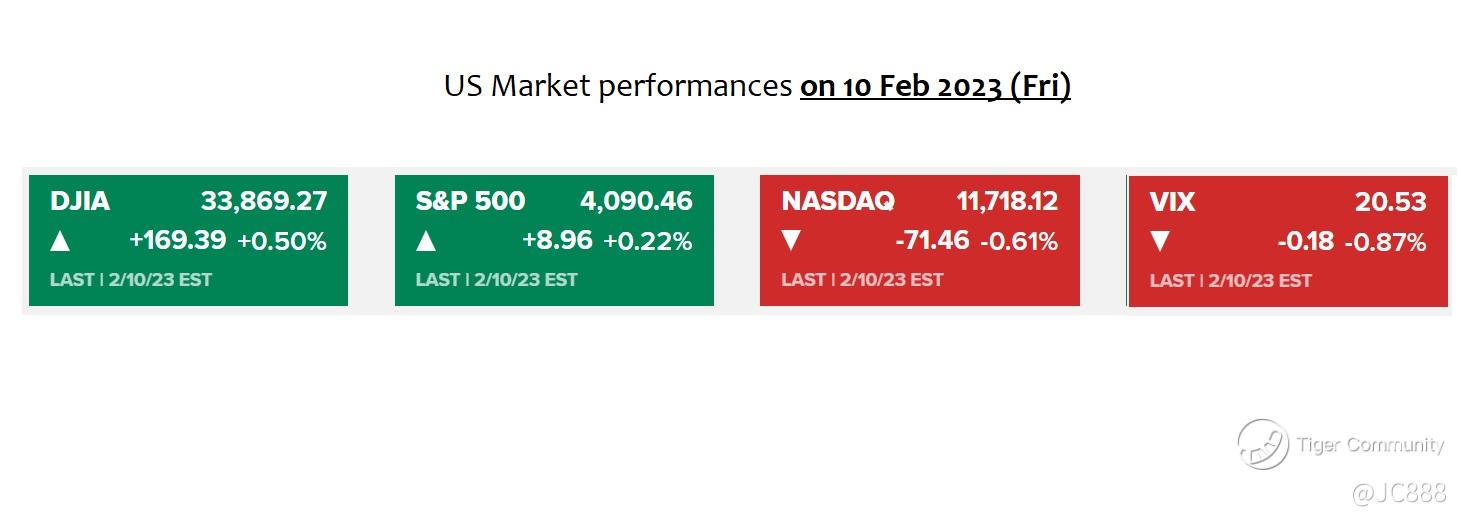This screenshot has height=526, width=1475.
Task: Click the Tiger Community logo icon
Action: click(1263, 444)
